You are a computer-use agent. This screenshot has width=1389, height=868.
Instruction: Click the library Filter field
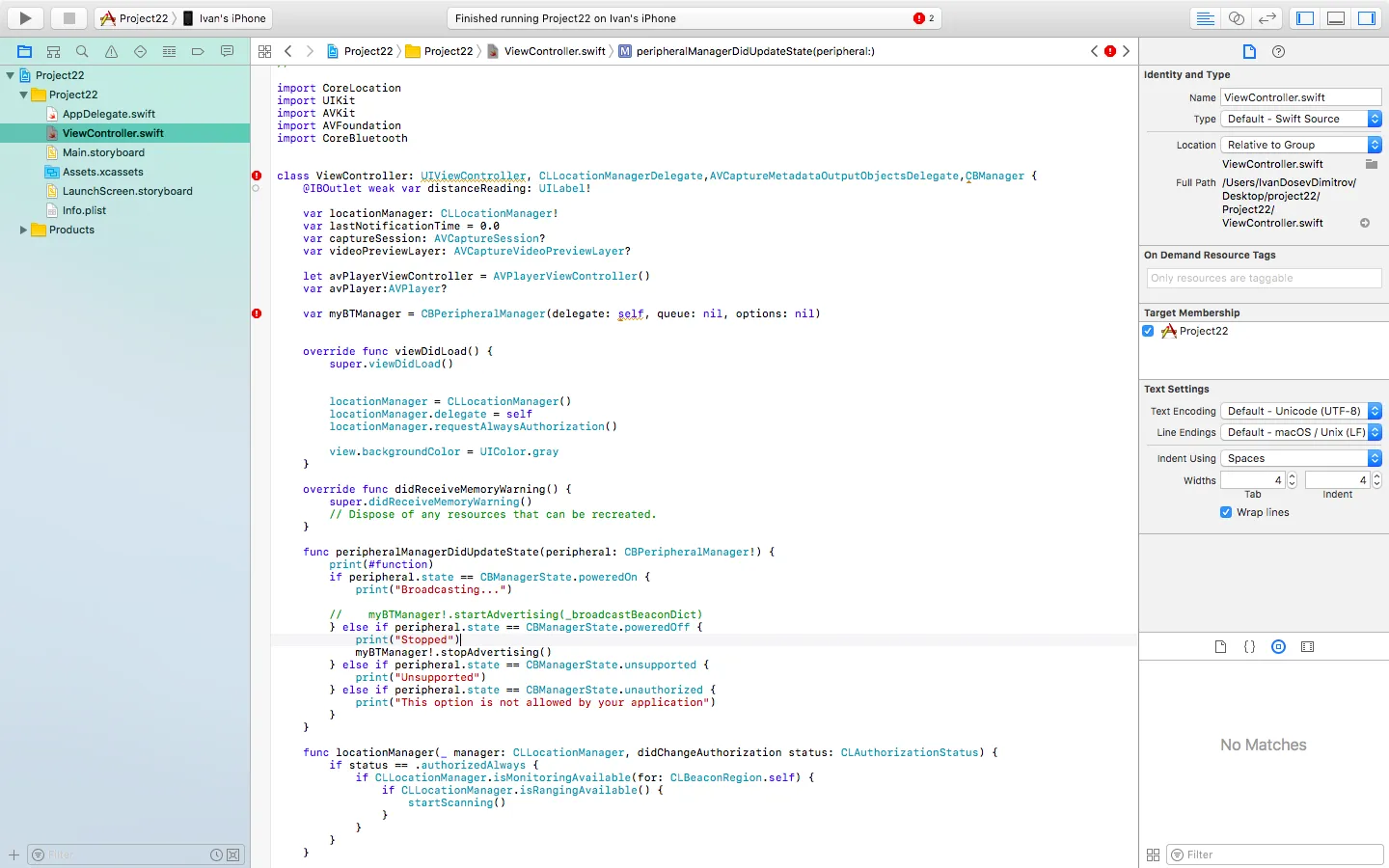coord(1274,854)
